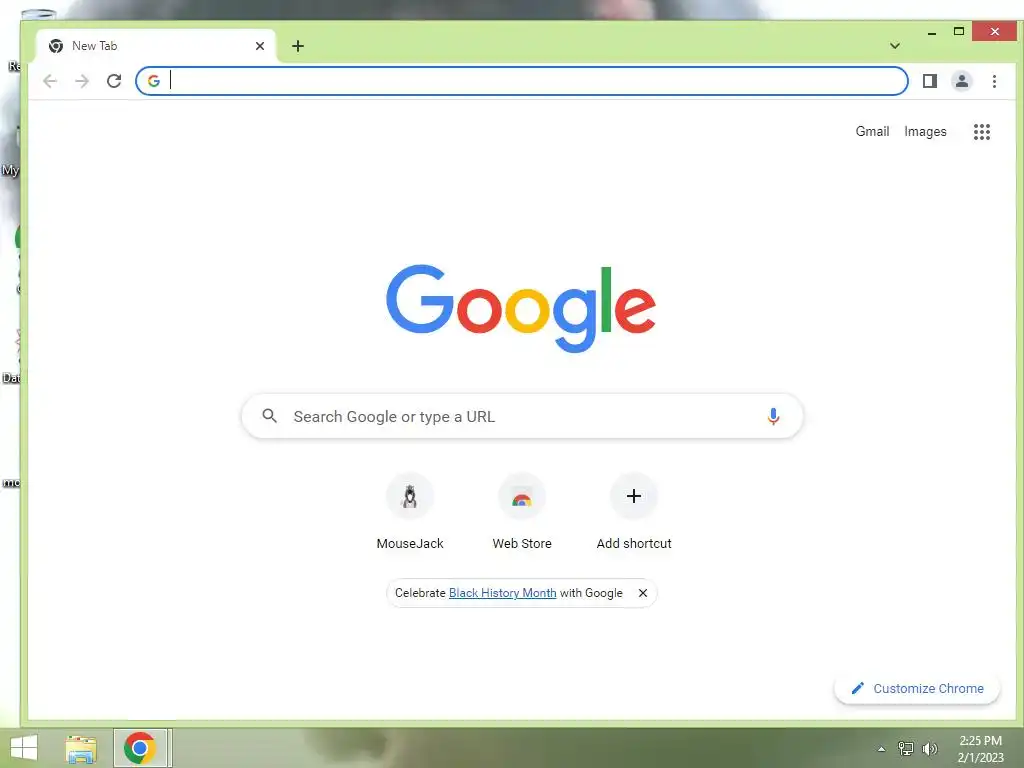Open Gmail link

872,131
